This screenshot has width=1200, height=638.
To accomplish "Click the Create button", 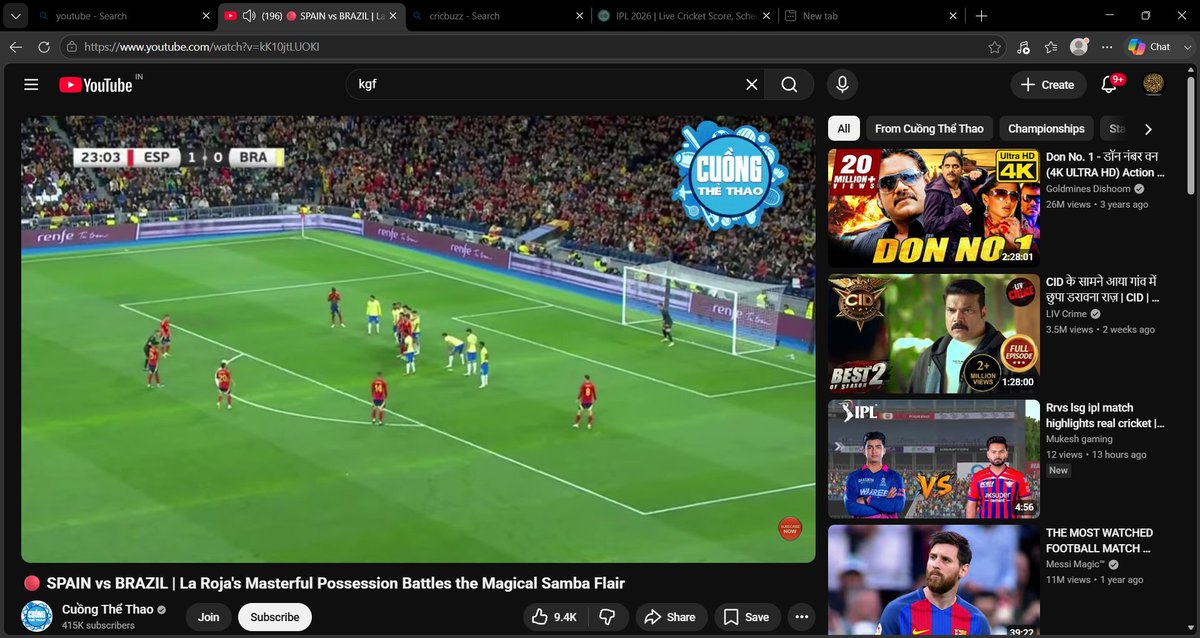I will [1047, 85].
